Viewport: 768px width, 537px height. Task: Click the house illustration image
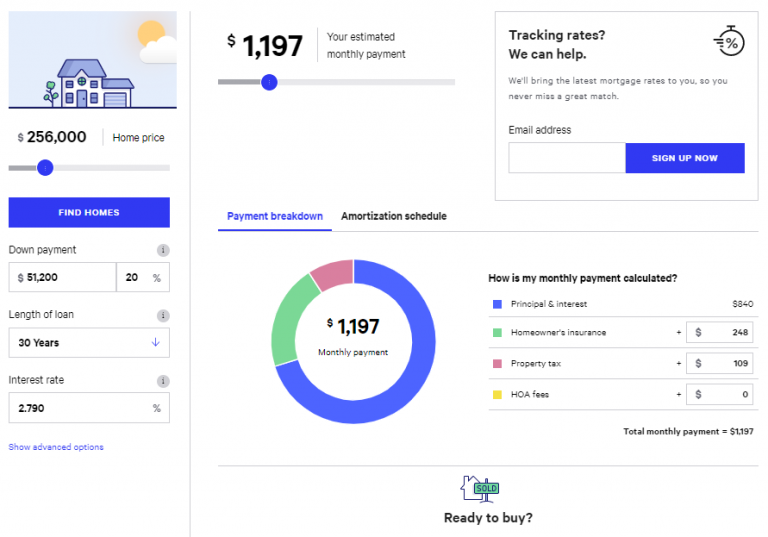(92, 60)
